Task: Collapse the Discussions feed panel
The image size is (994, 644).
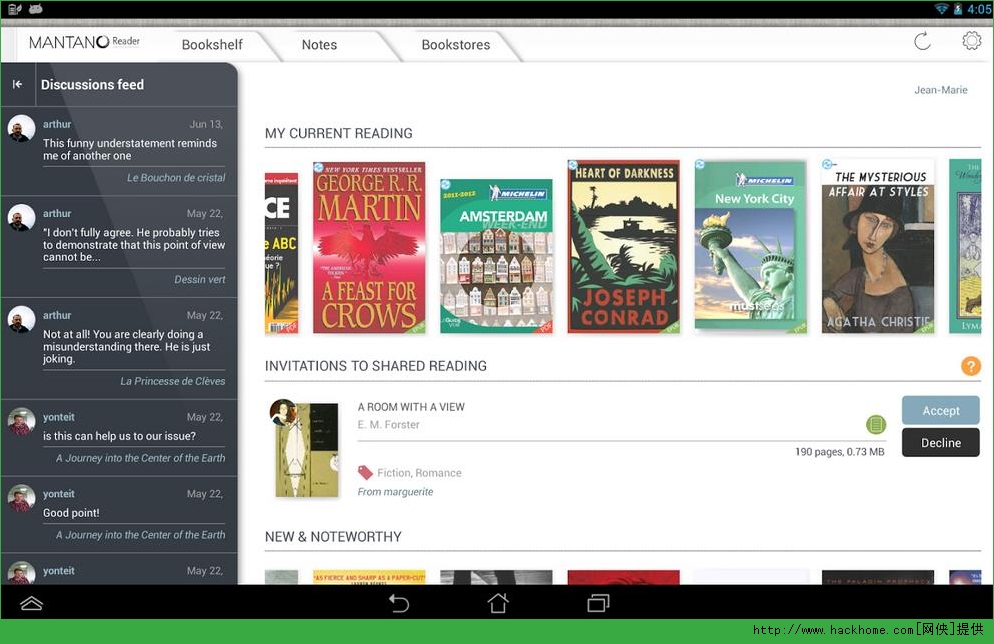Action: [x=17, y=85]
